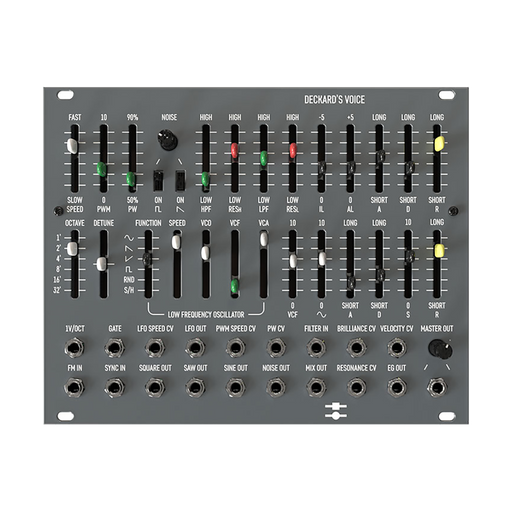Click the NOISE OUT jack
The height and width of the screenshot is (512, 512).
click(276, 387)
